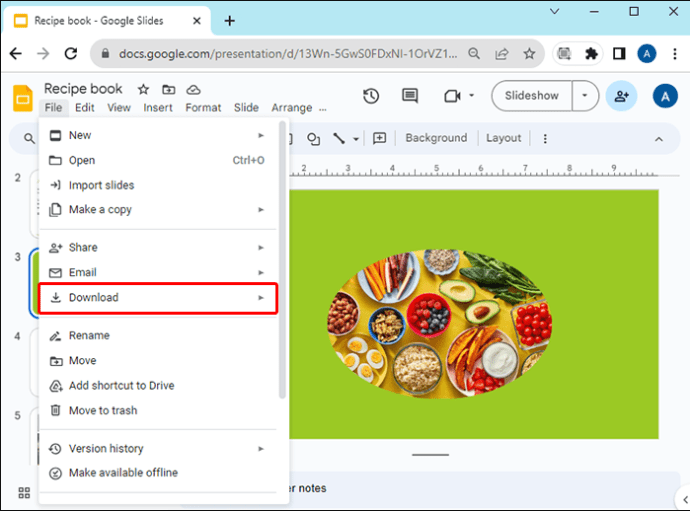
Task: Star the Recipe book presentation
Action: [x=143, y=90]
